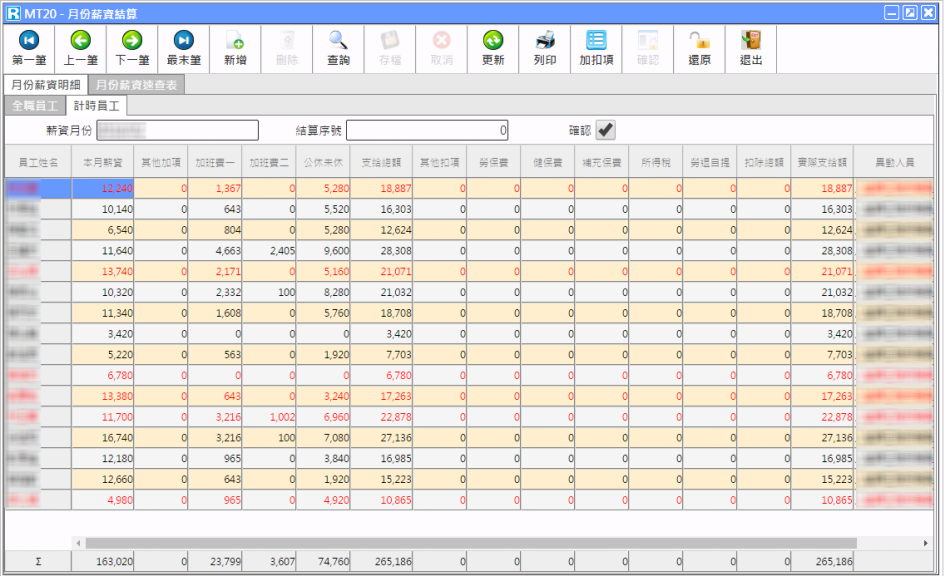950x576 pixels.
Task: Click the 其他加項 column header
Action: [x=161, y=162]
